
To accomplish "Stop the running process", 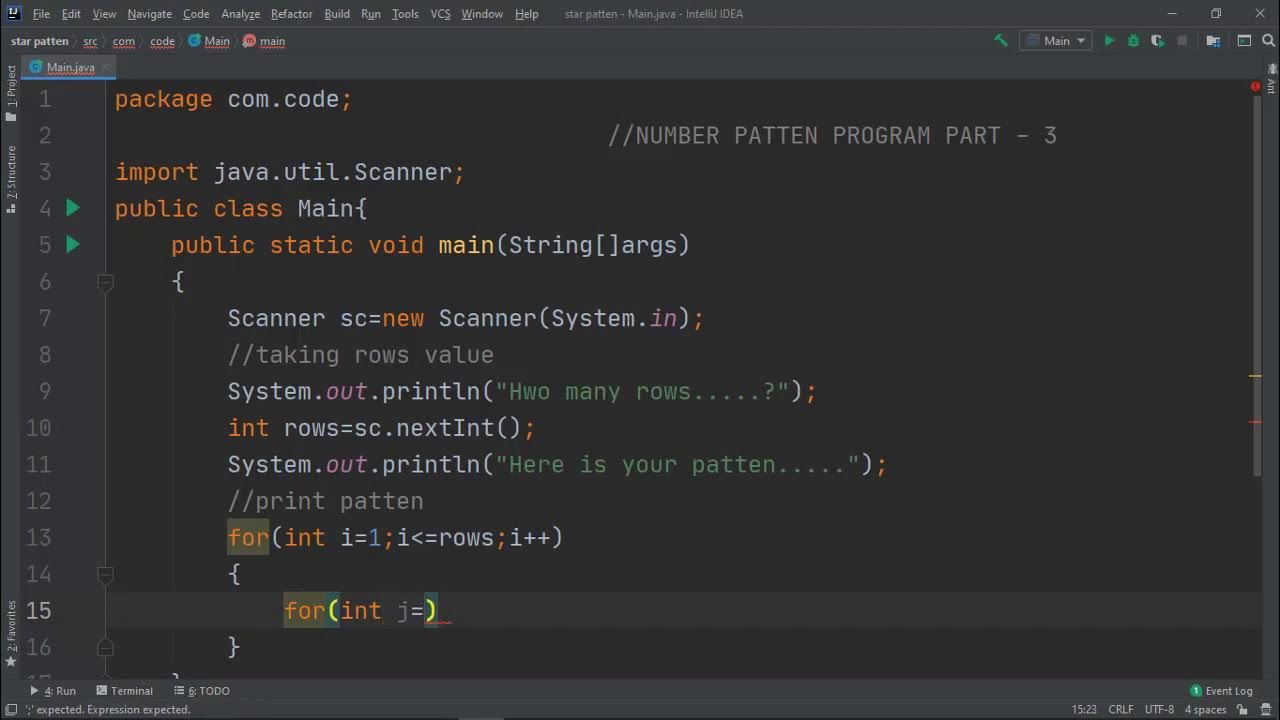I will [1182, 41].
